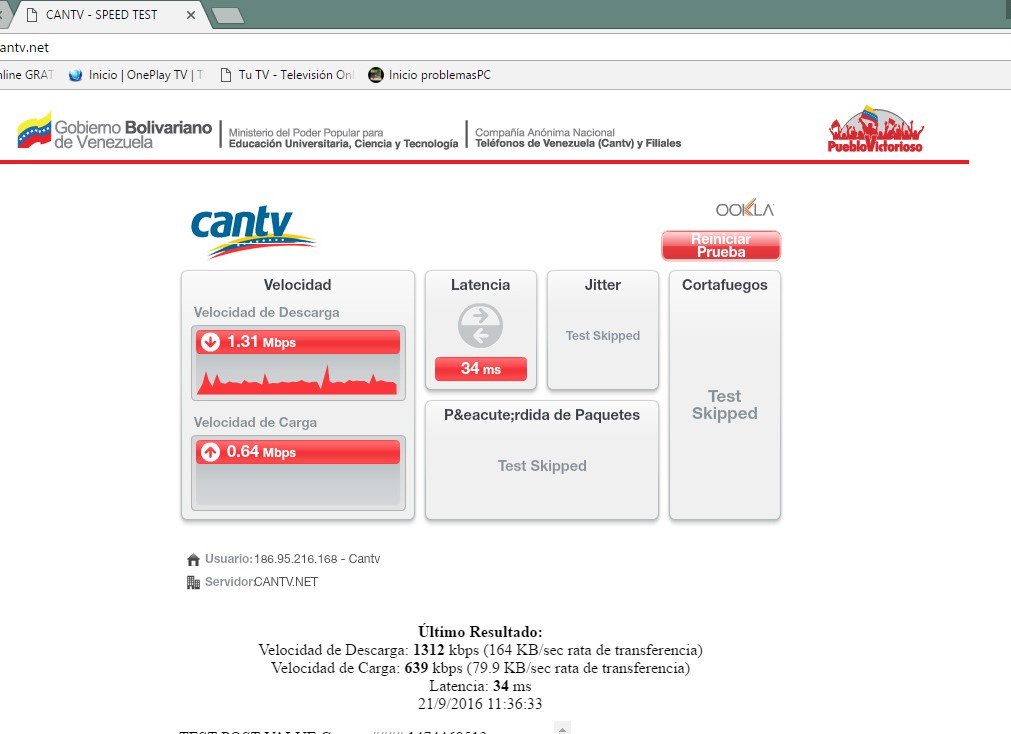The height and width of the screenshot is (734, 1011).
Task: Click Test Skipped in the Jitter panel
Action: click(603, 335)
